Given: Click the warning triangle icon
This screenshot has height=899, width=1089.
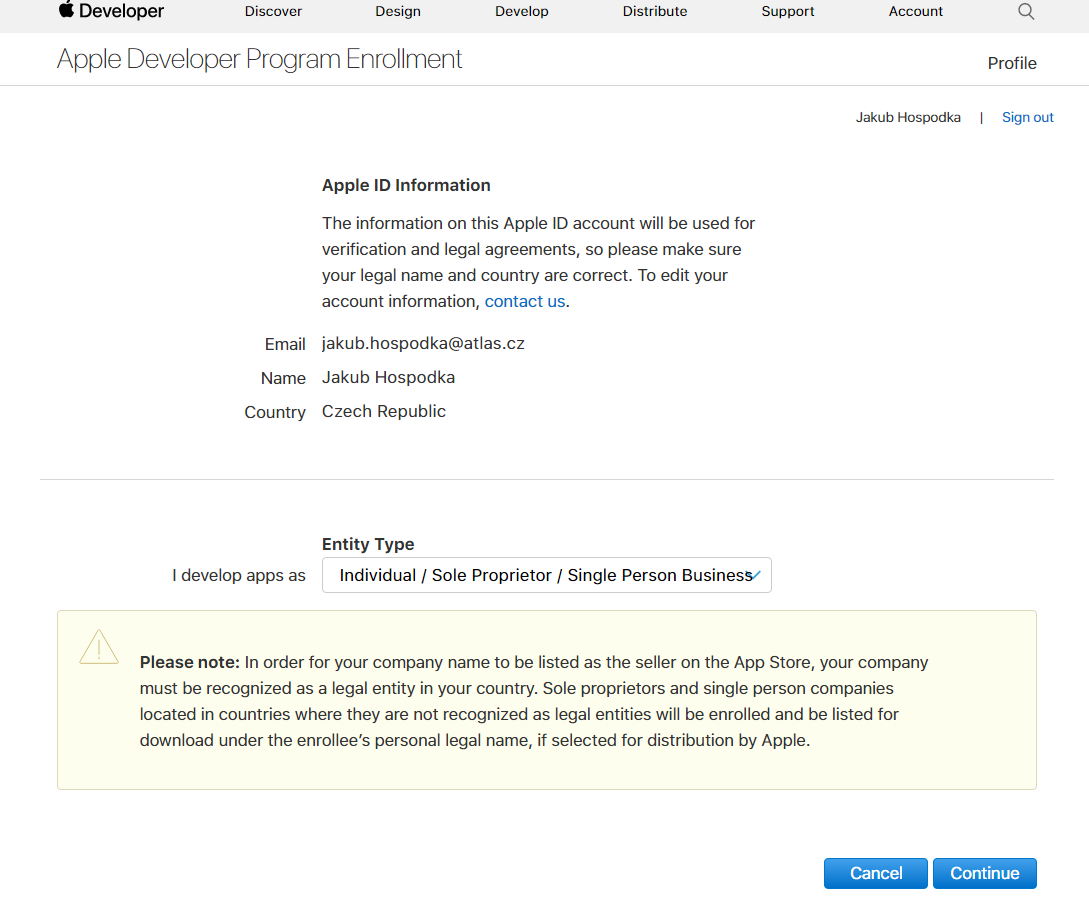Looking at the screenshot, I should (99, 648).
